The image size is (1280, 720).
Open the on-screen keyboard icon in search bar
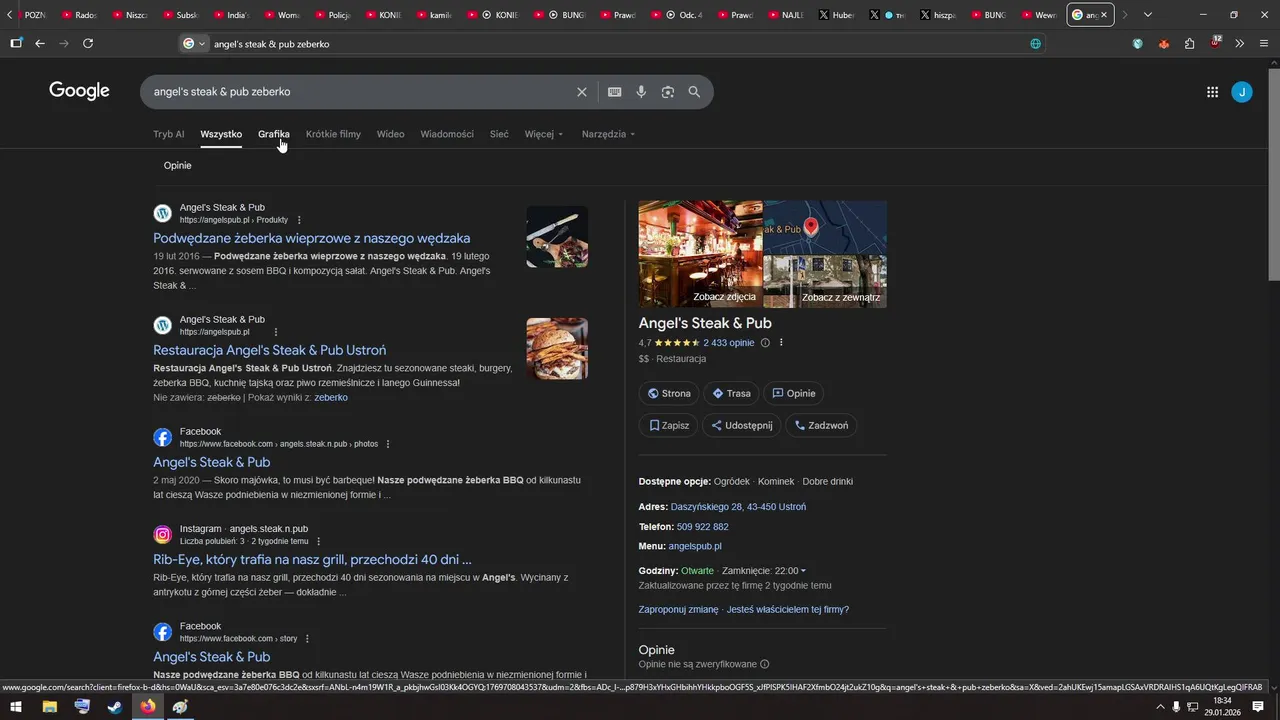(615, 92)
